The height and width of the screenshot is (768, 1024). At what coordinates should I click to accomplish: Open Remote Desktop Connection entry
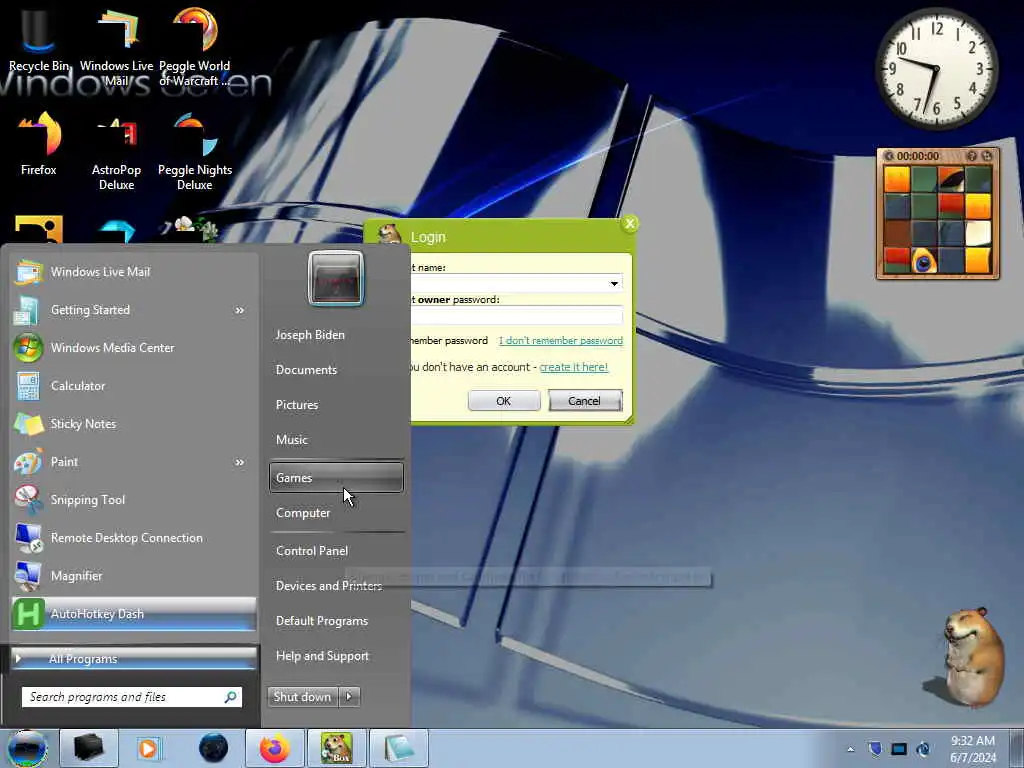134,537
